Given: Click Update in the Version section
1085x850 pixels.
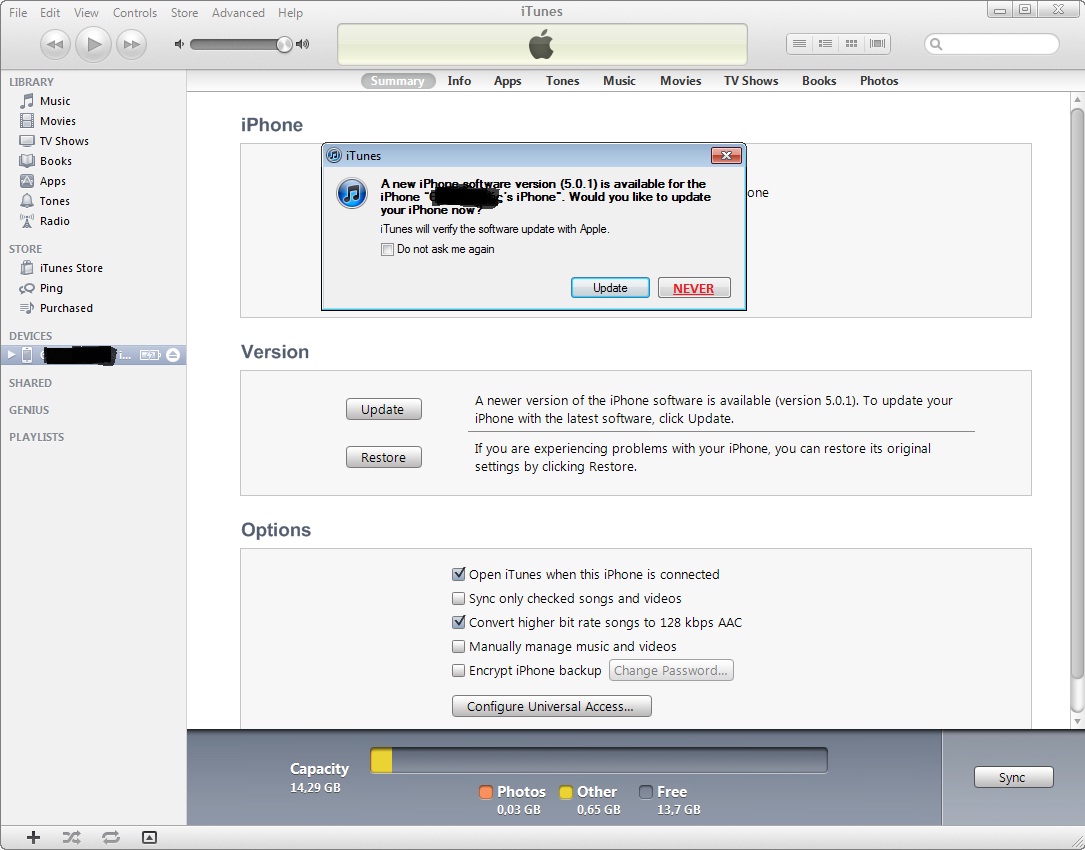Looking at the screenshot, I should (x=383, y=409).
